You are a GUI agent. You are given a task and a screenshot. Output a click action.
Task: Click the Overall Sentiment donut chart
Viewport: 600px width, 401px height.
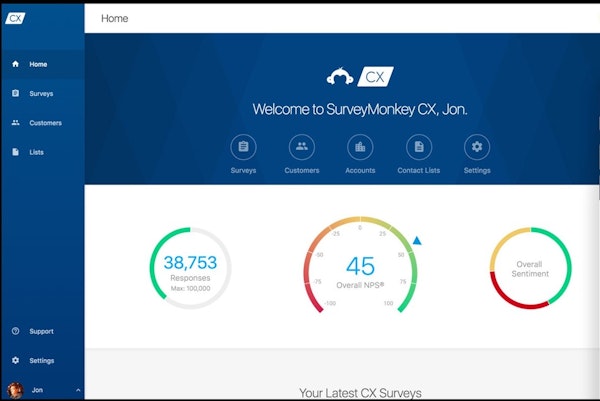coord(530,268)
